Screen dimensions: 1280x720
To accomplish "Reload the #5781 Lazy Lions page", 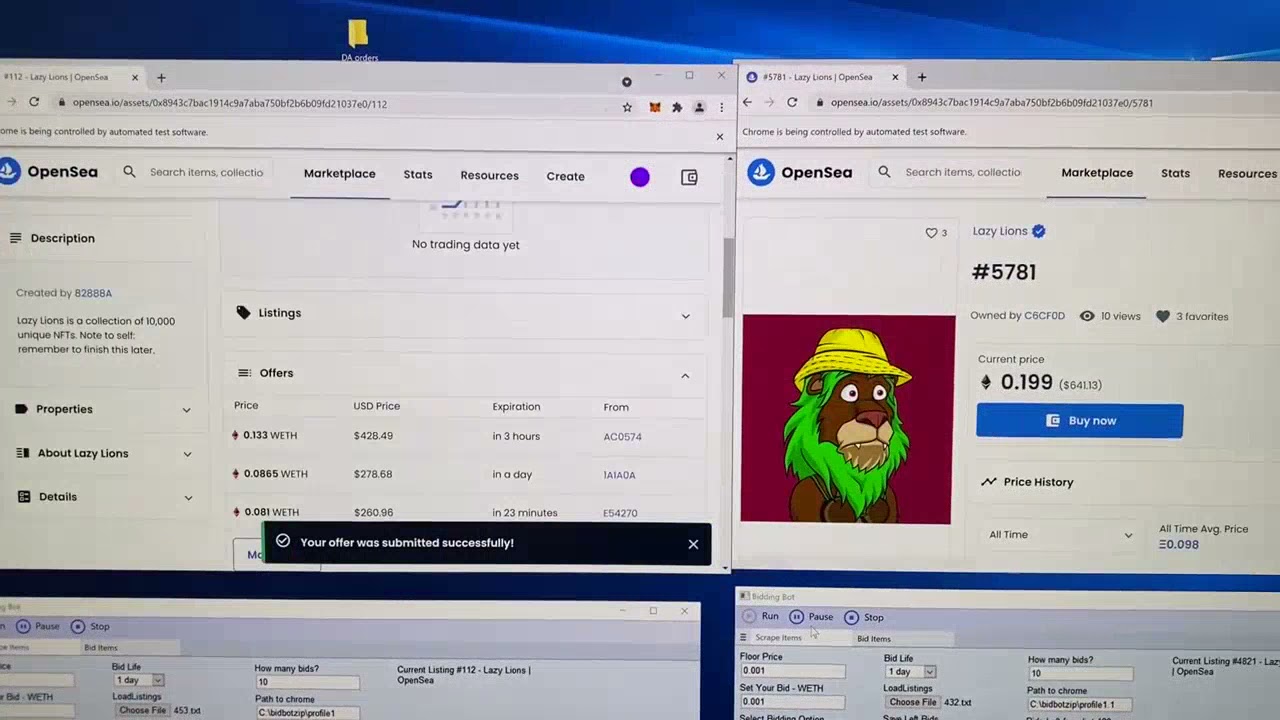I will pyautogui.click(x=792, y=102).
